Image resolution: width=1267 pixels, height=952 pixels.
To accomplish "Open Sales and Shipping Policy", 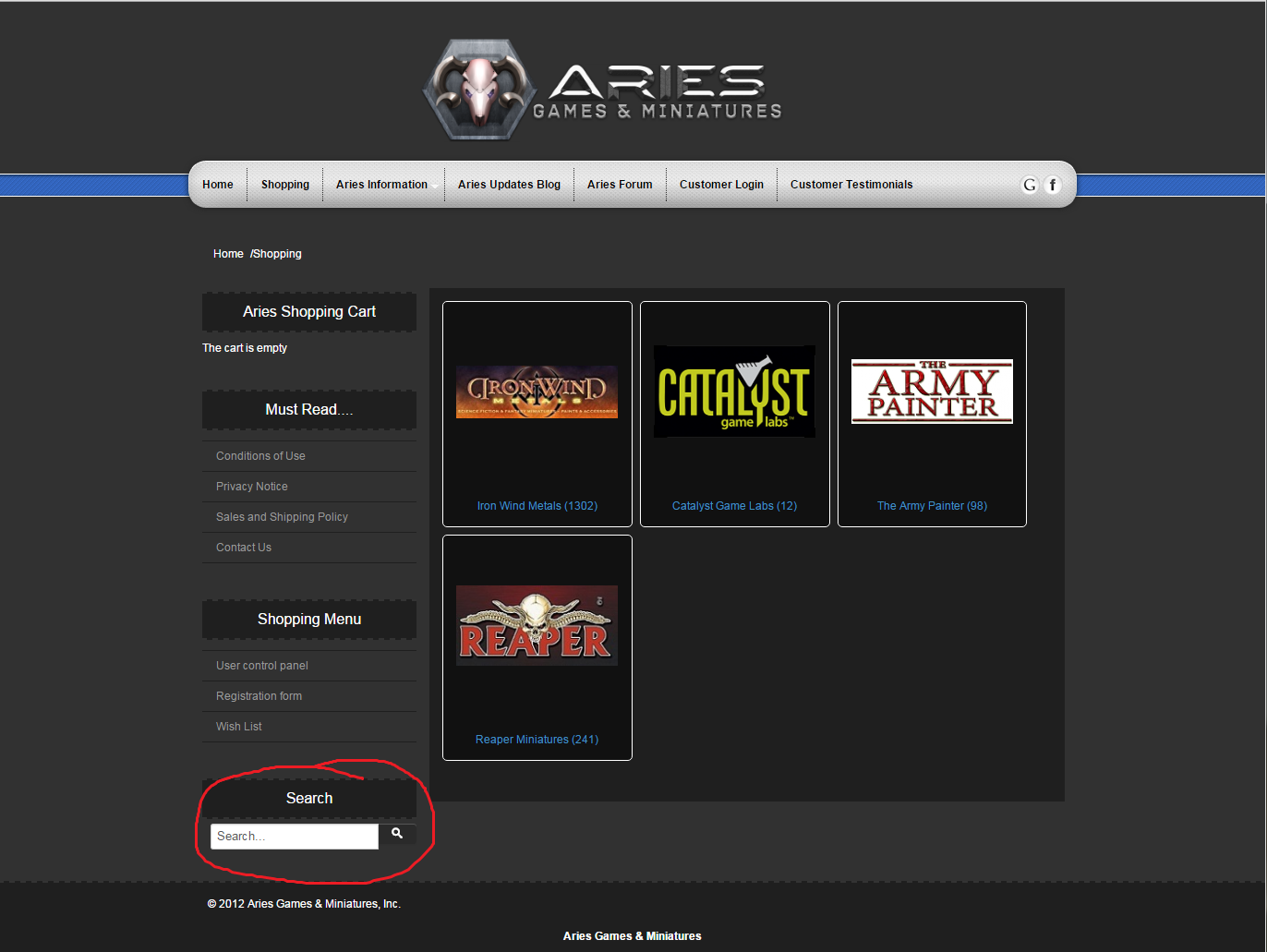I will point(282,517).
